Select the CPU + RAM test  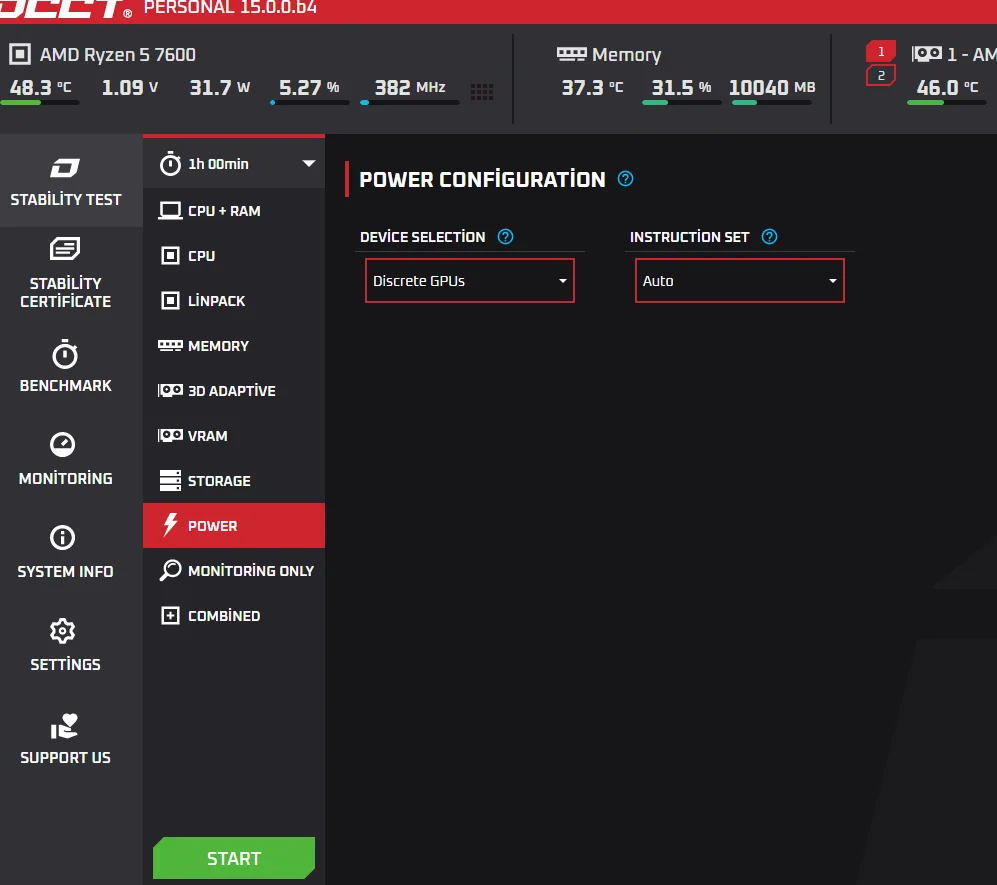point(234,210)
